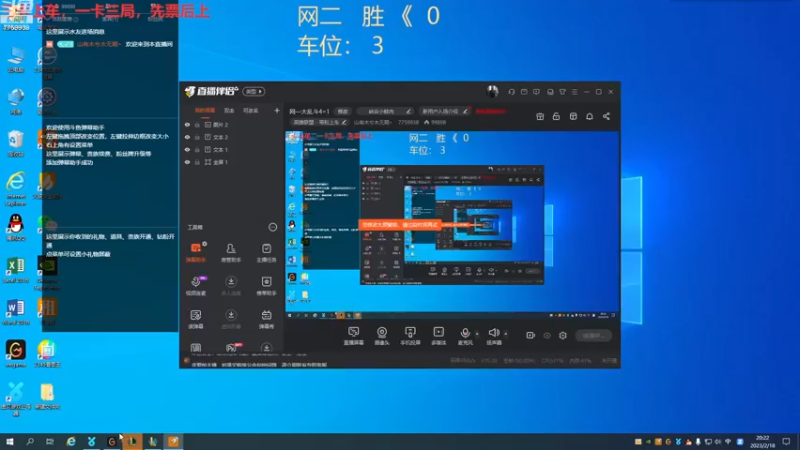800x450 pixels.
Task: Click the user avatar in title bar
Action: (x=492, y=91)
